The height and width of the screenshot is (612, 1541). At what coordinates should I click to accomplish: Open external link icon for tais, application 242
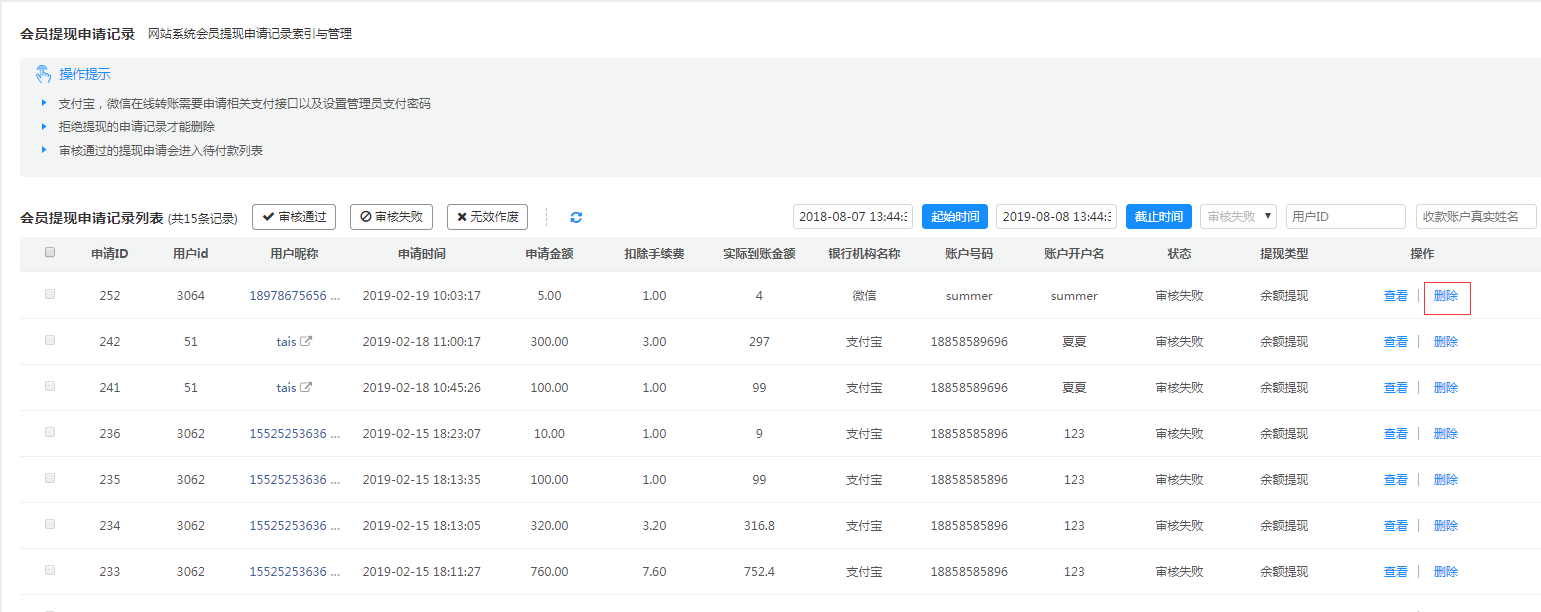pyautogui.click(x=307, y=341)
